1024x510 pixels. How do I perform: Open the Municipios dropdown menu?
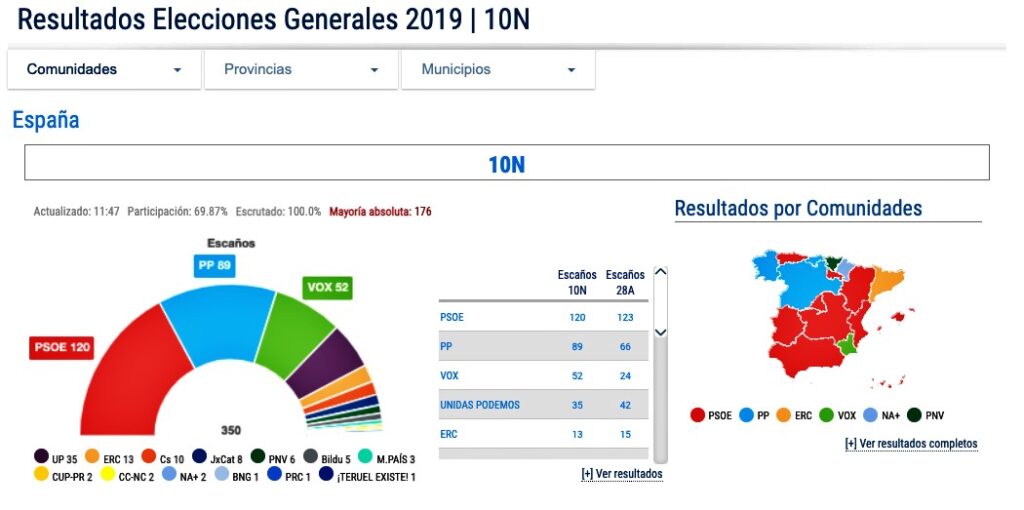coord(498,70)
